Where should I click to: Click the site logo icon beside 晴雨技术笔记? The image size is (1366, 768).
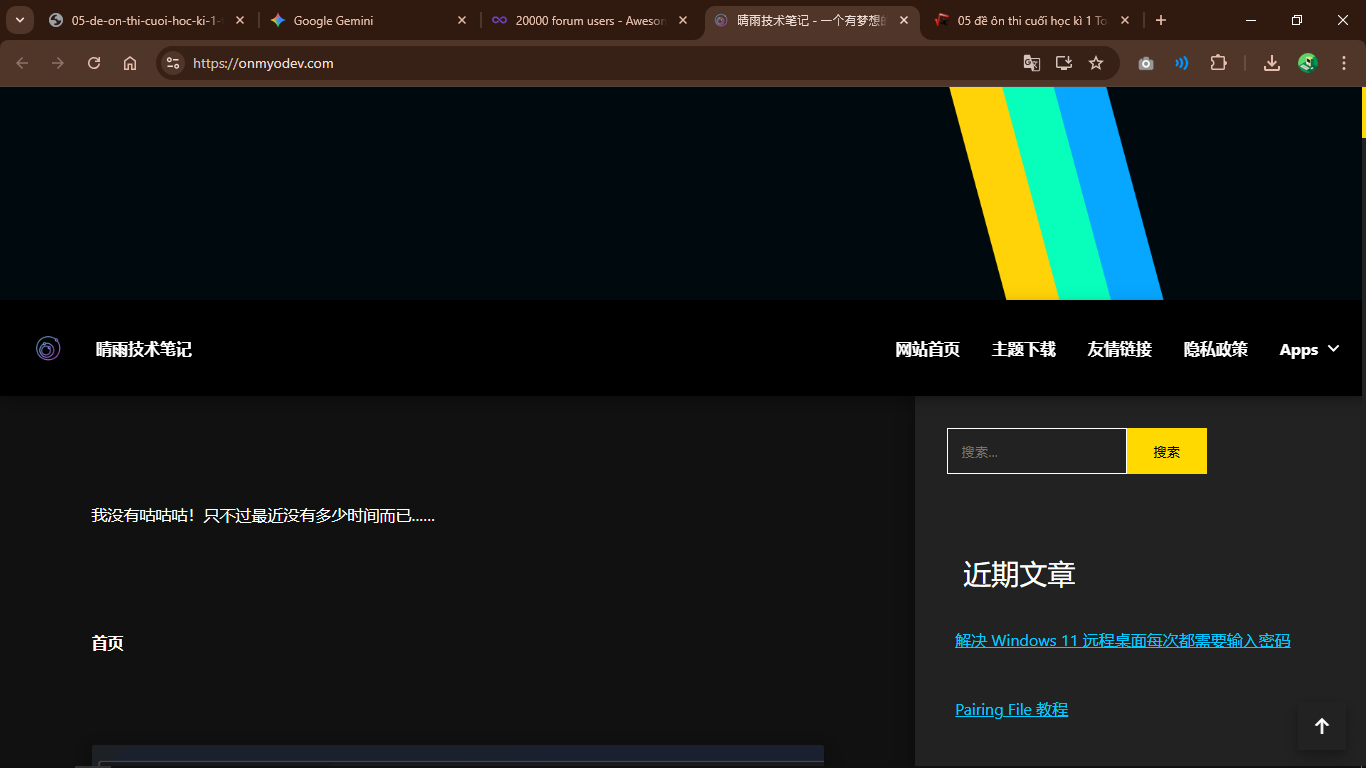48,348
